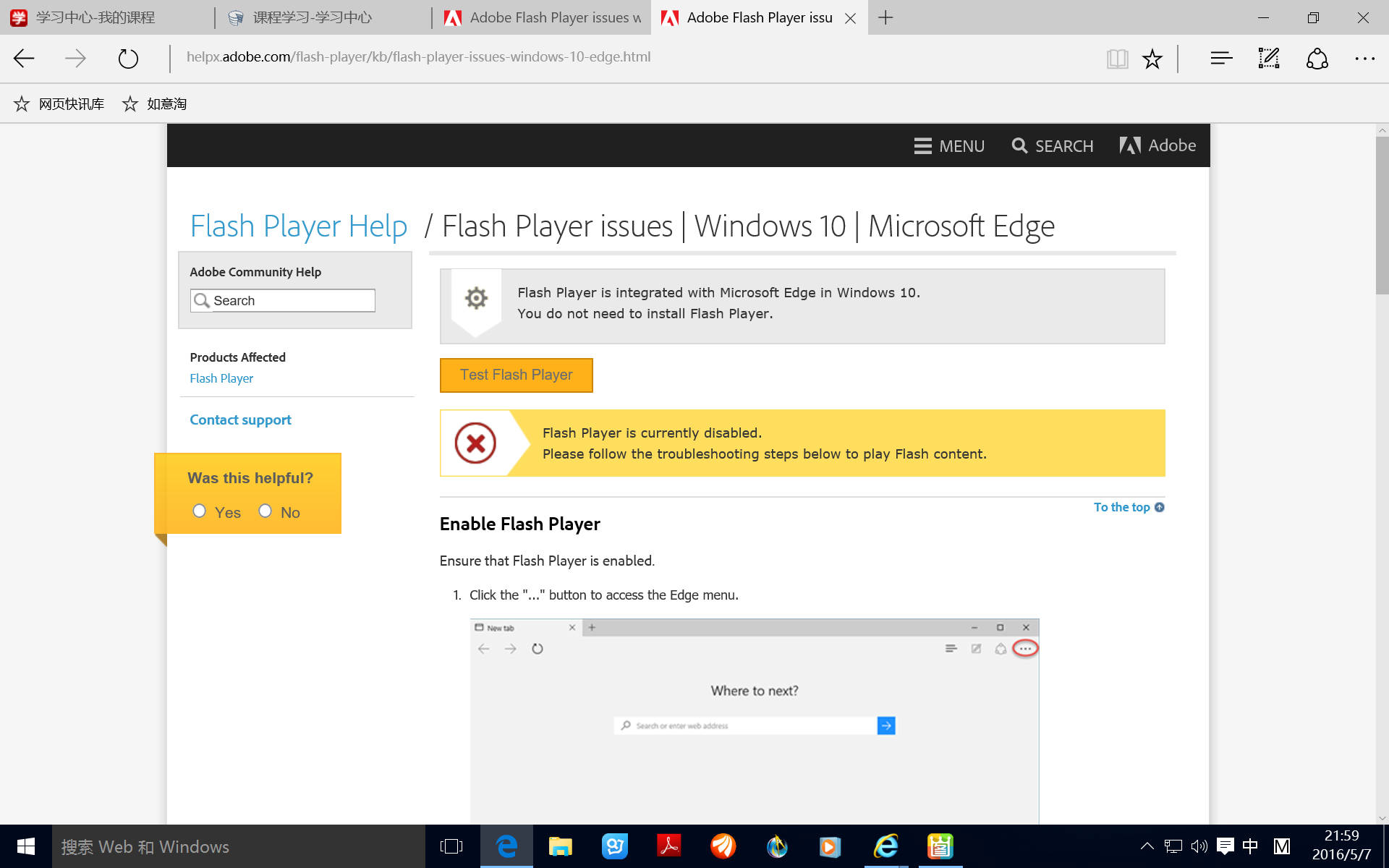Open a new browser tab
The height and width of the screenshot is (868, 1389).
(885, 17)
